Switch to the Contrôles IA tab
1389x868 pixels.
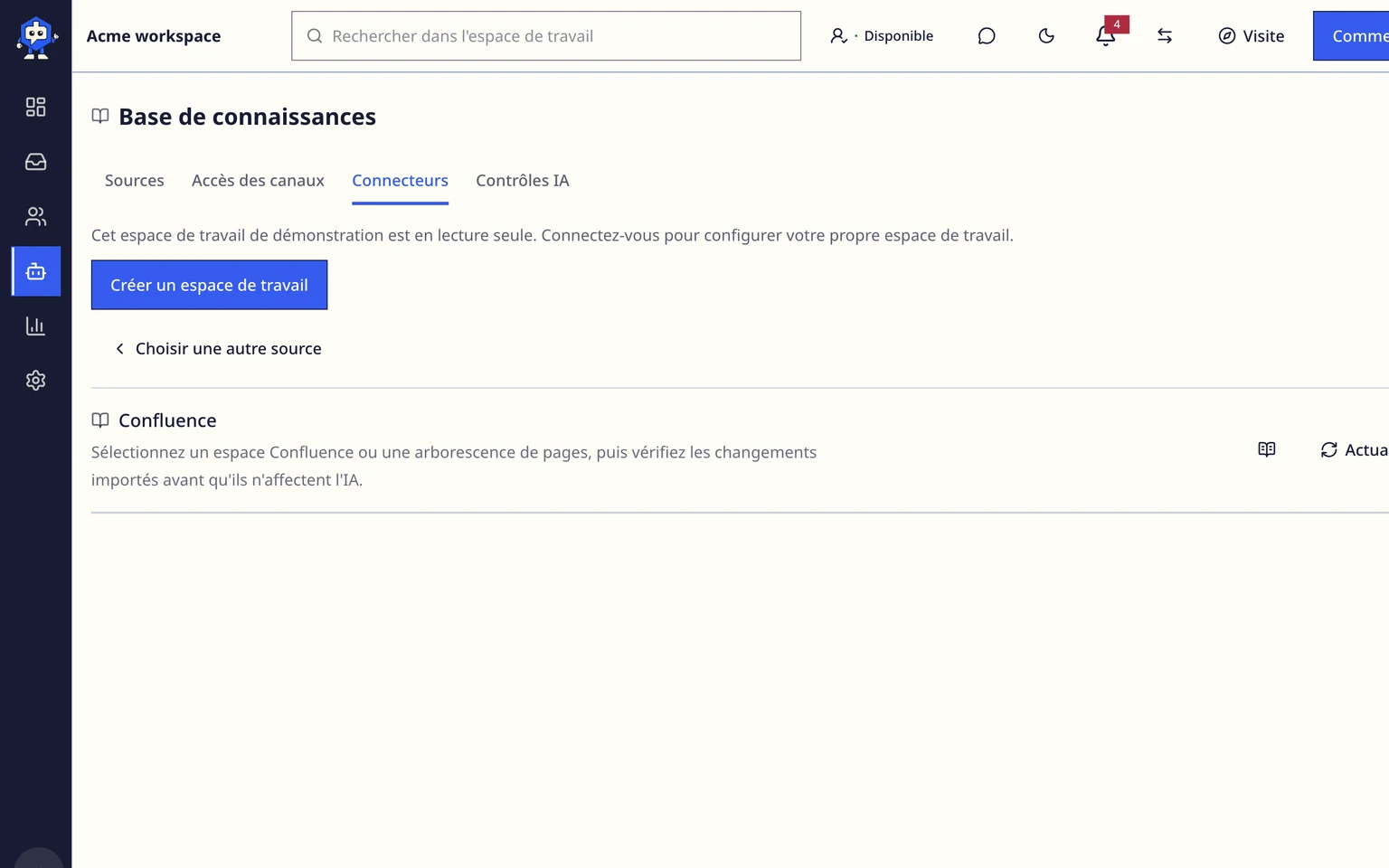[x=523, y=180]
